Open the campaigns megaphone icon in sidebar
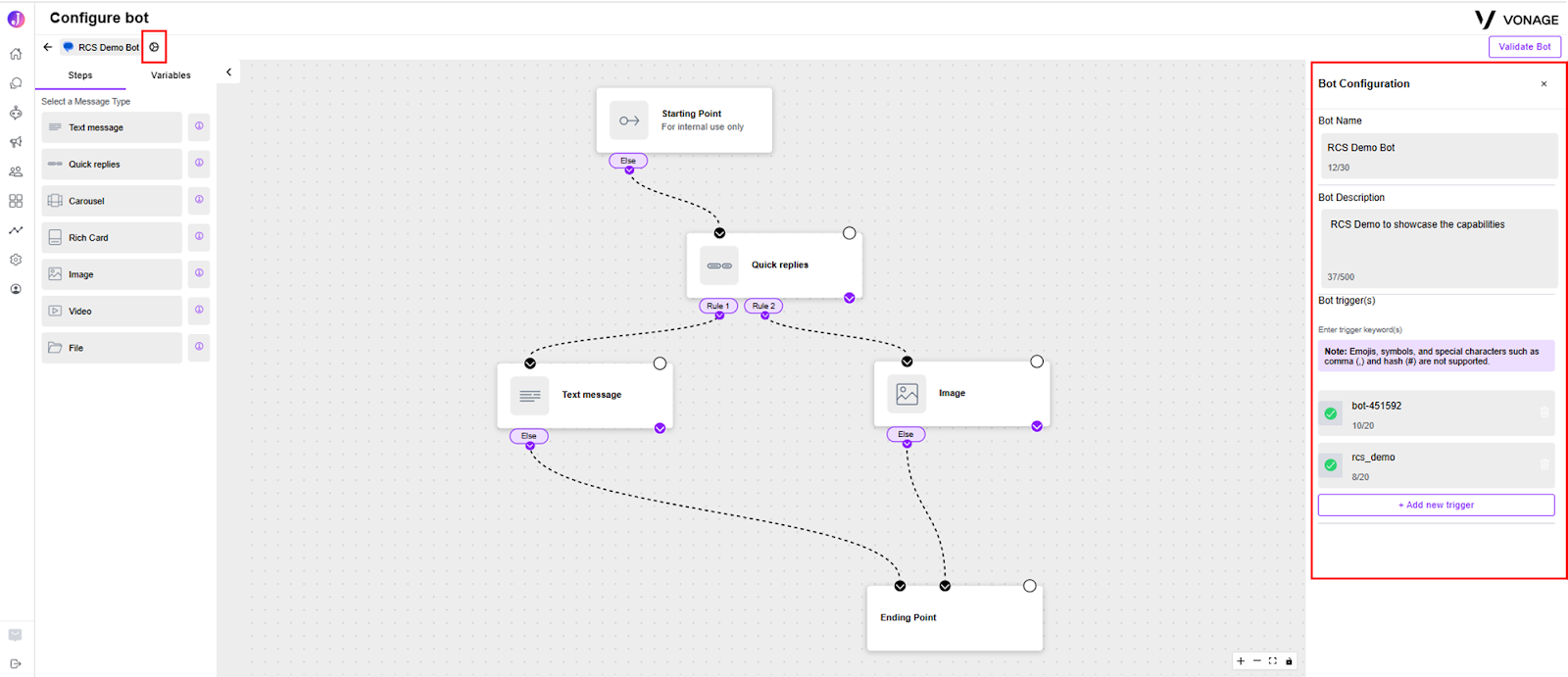This screenshot has height=677, width=1568. pos(16,142)
